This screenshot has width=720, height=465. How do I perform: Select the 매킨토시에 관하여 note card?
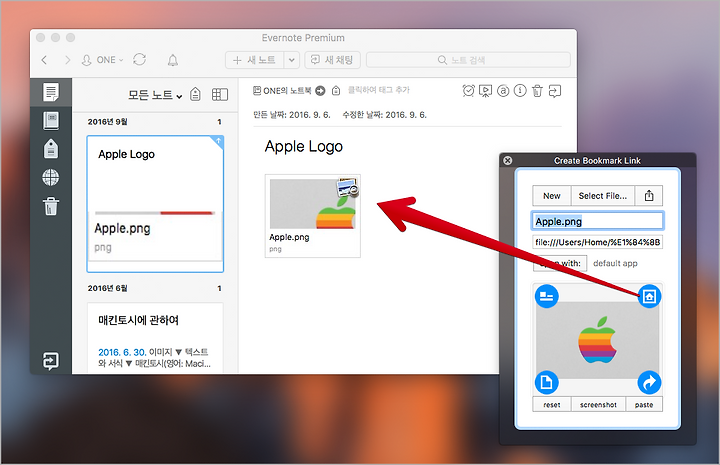(x=155, y=337)
